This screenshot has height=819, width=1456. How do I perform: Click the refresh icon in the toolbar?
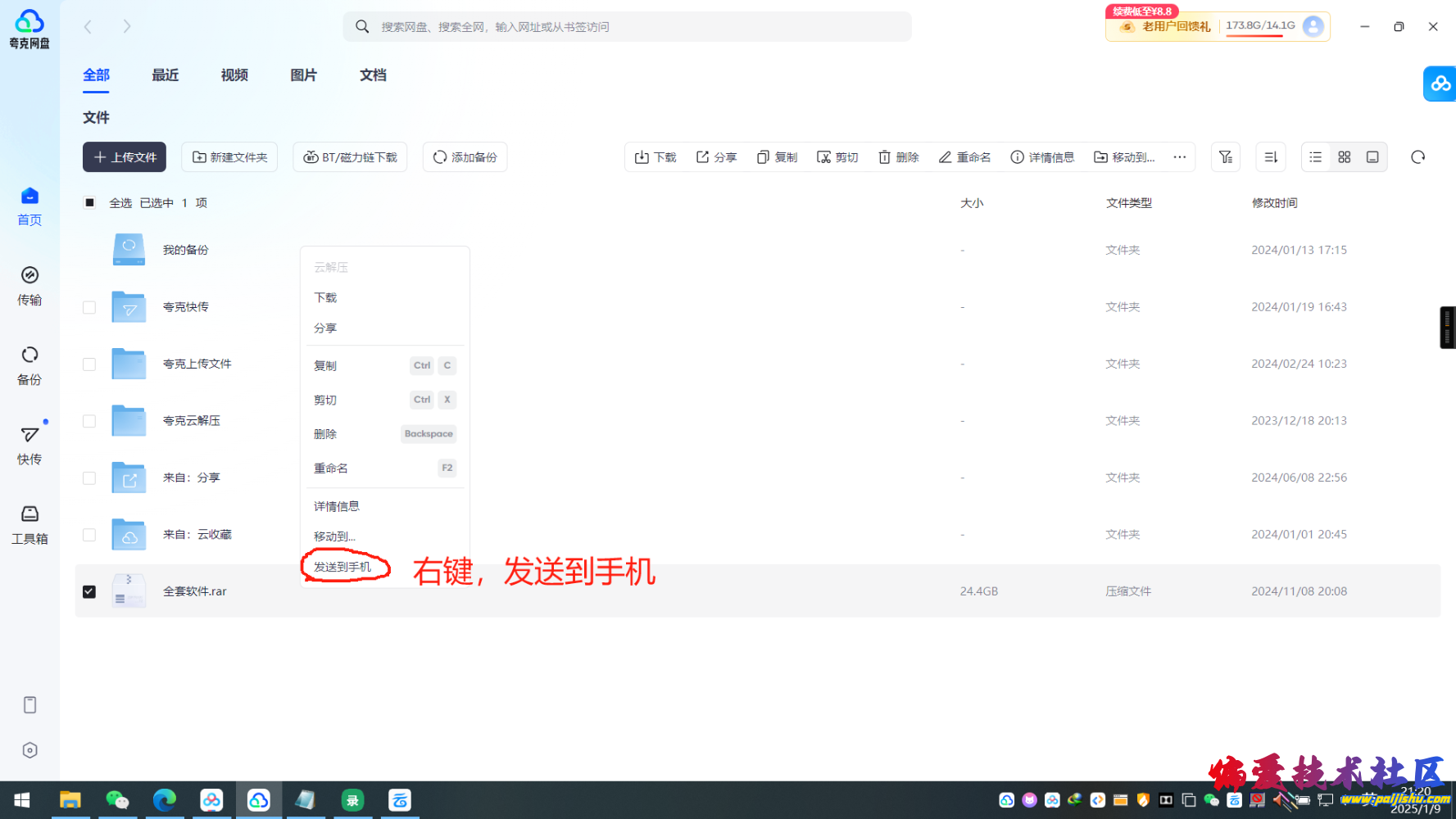coord(1417,157)
